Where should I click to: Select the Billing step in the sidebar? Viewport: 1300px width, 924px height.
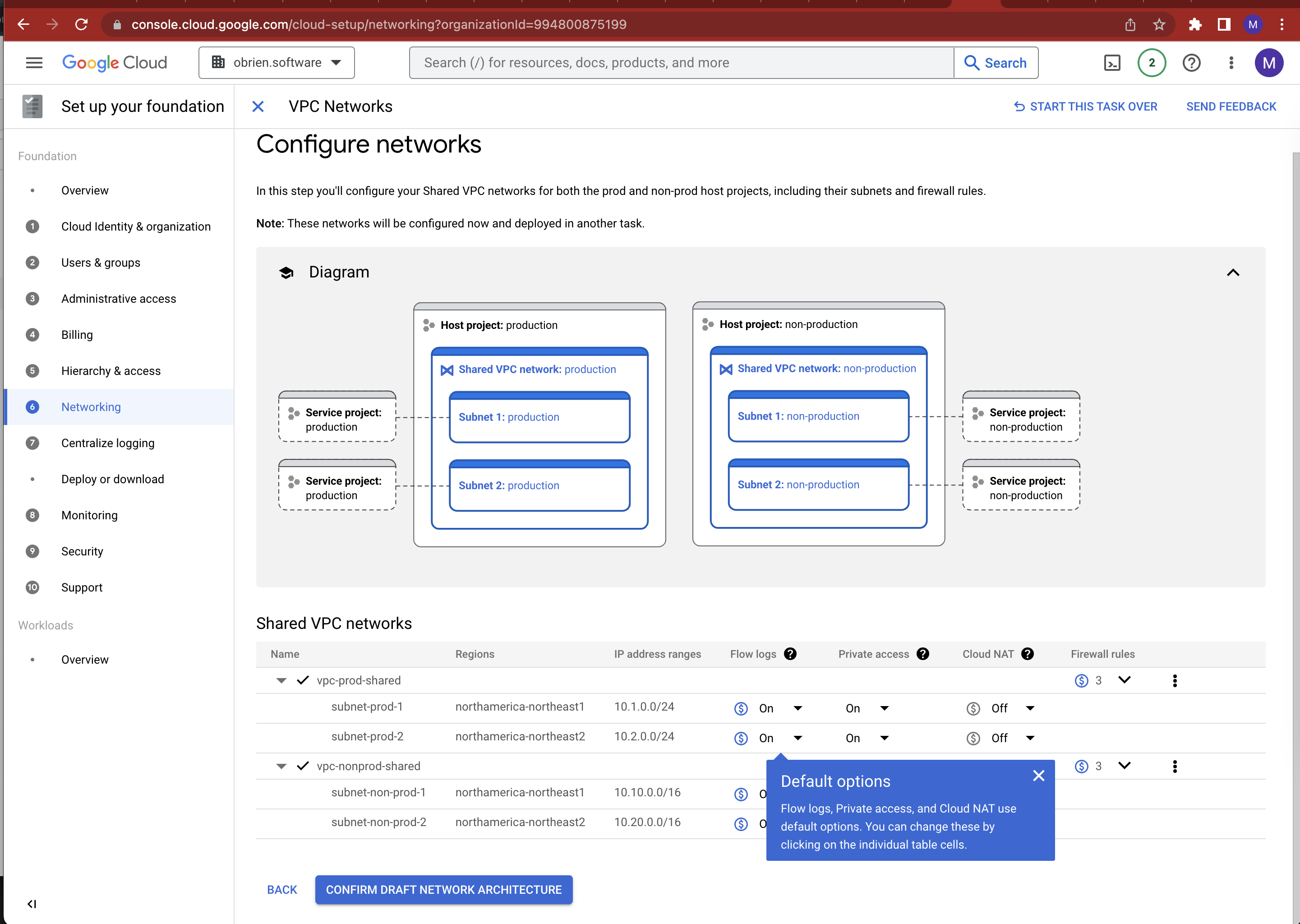(77, 335)
